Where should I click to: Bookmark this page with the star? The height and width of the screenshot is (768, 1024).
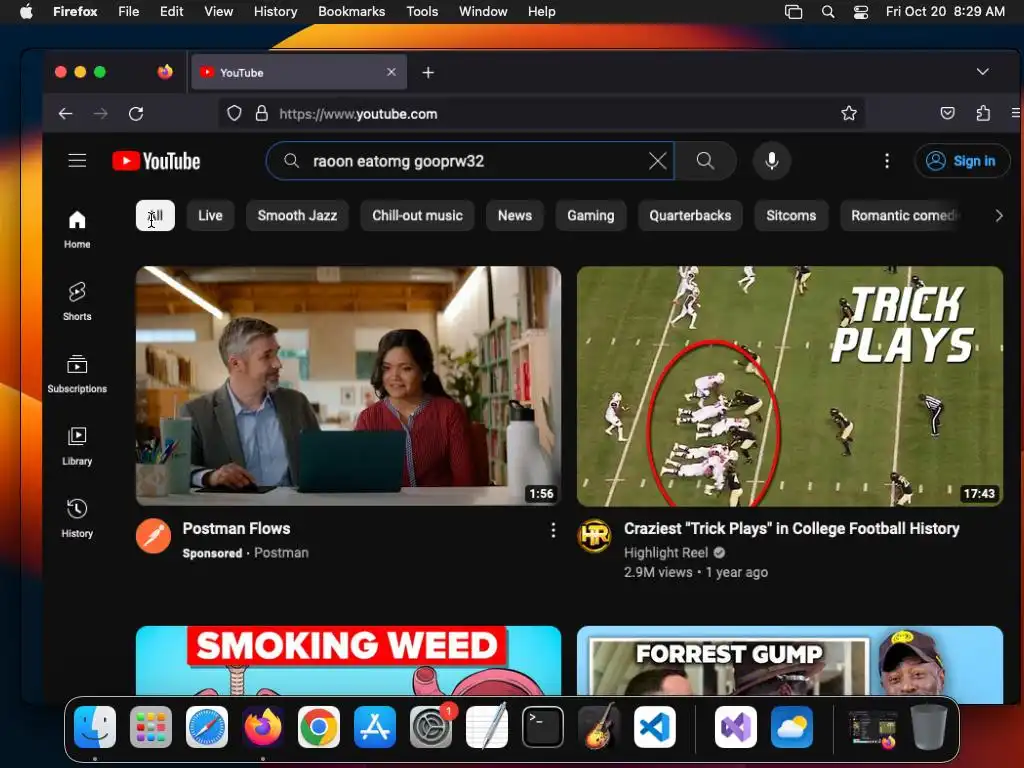pyautogui.click(x=848, y=114)
